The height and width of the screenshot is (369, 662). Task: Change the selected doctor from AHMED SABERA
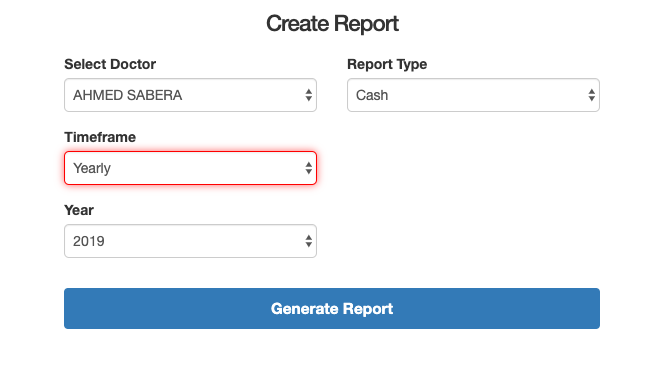[190, 95]
